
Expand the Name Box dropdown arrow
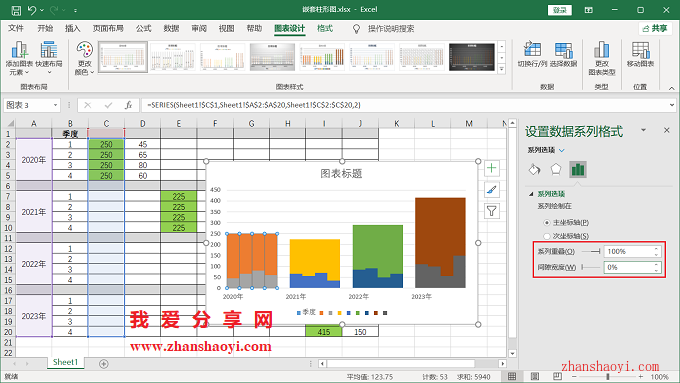click(56, 105)
